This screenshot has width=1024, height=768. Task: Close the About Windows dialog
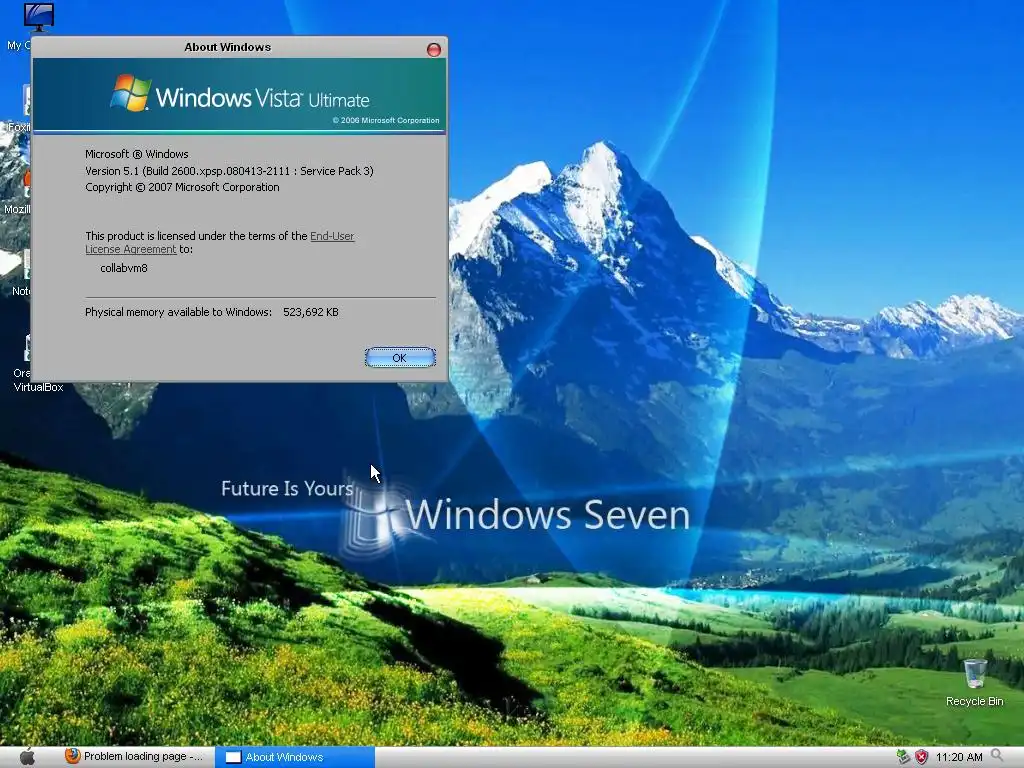[434, 50]
